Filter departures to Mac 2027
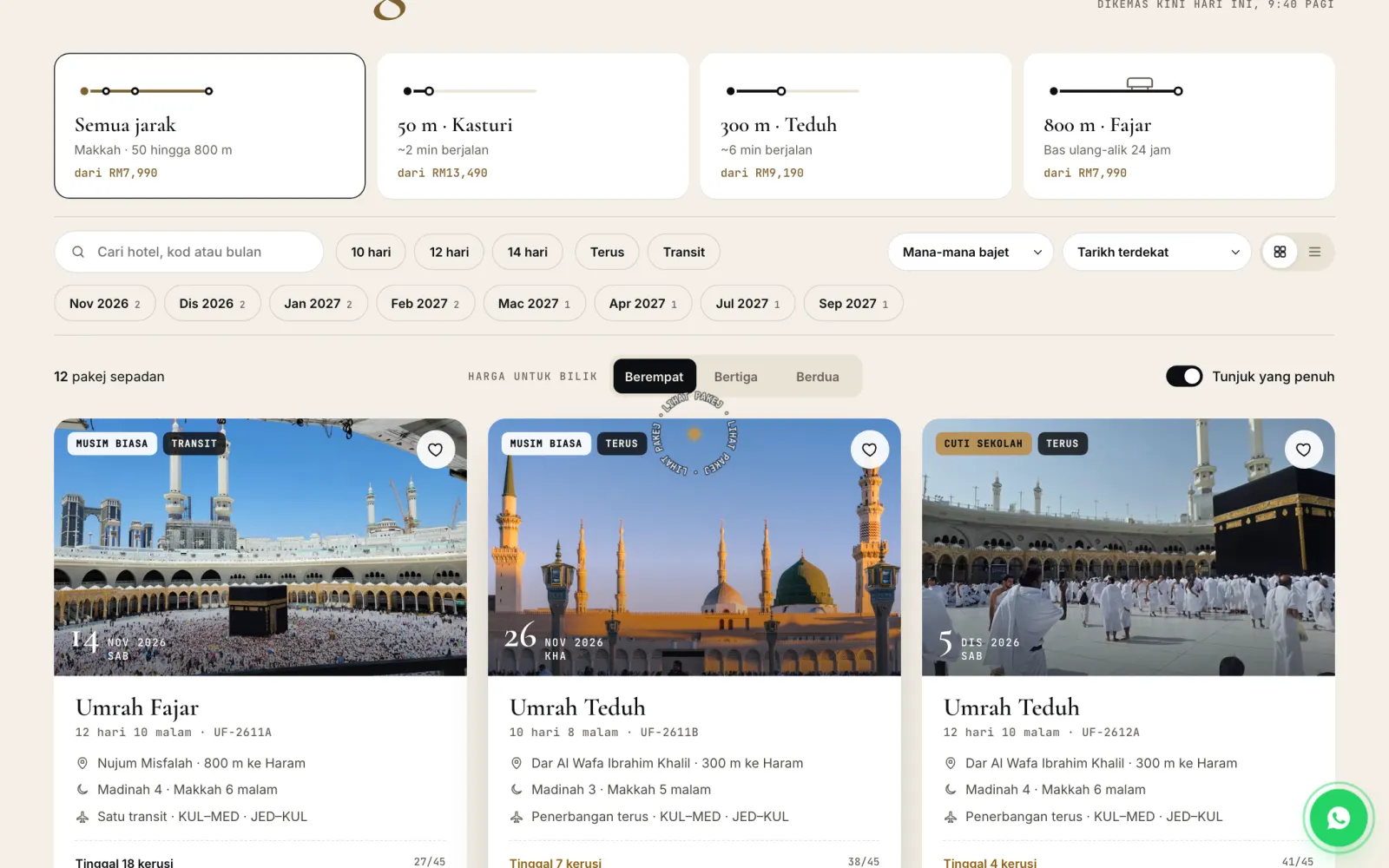This screenshot has width=1389, height=868. [x=535, y=303]
